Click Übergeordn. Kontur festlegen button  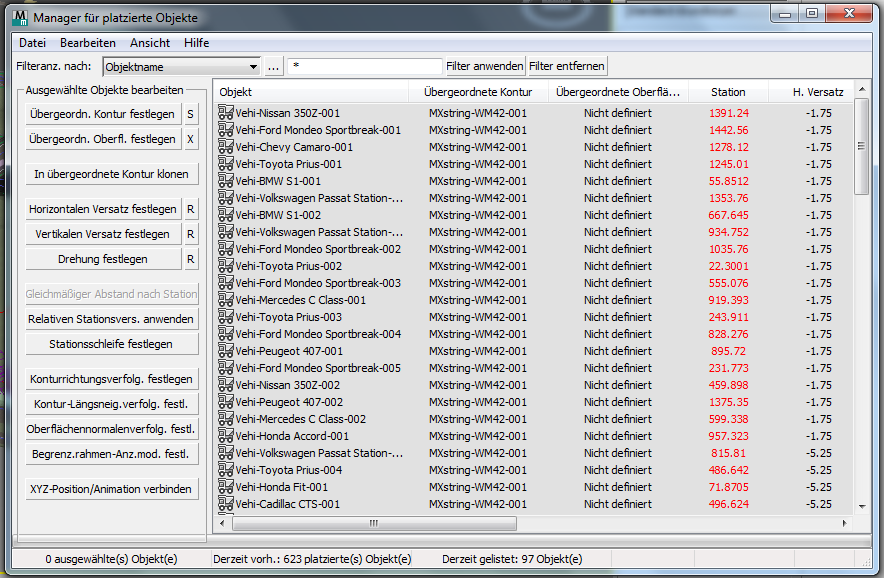(103, 114)
